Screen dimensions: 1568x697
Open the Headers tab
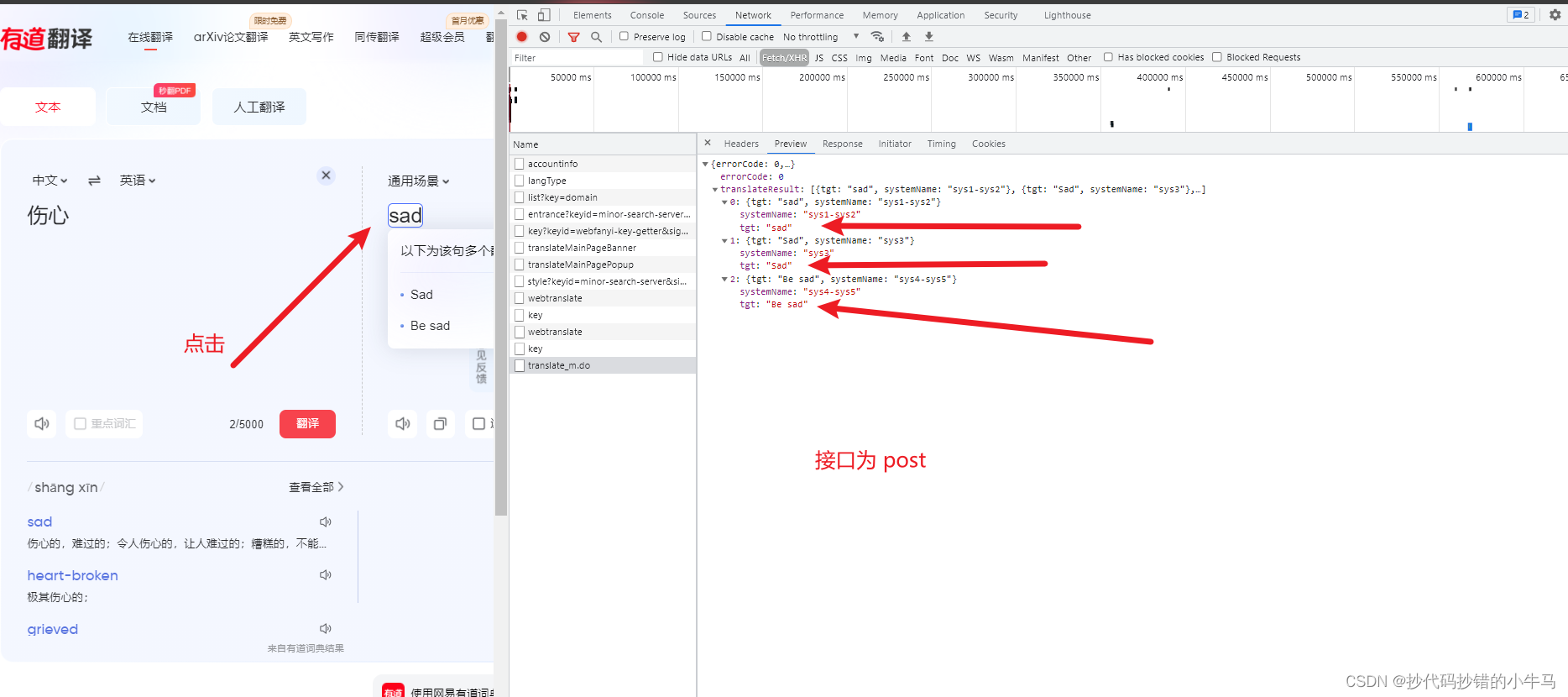tap(741, 144)
